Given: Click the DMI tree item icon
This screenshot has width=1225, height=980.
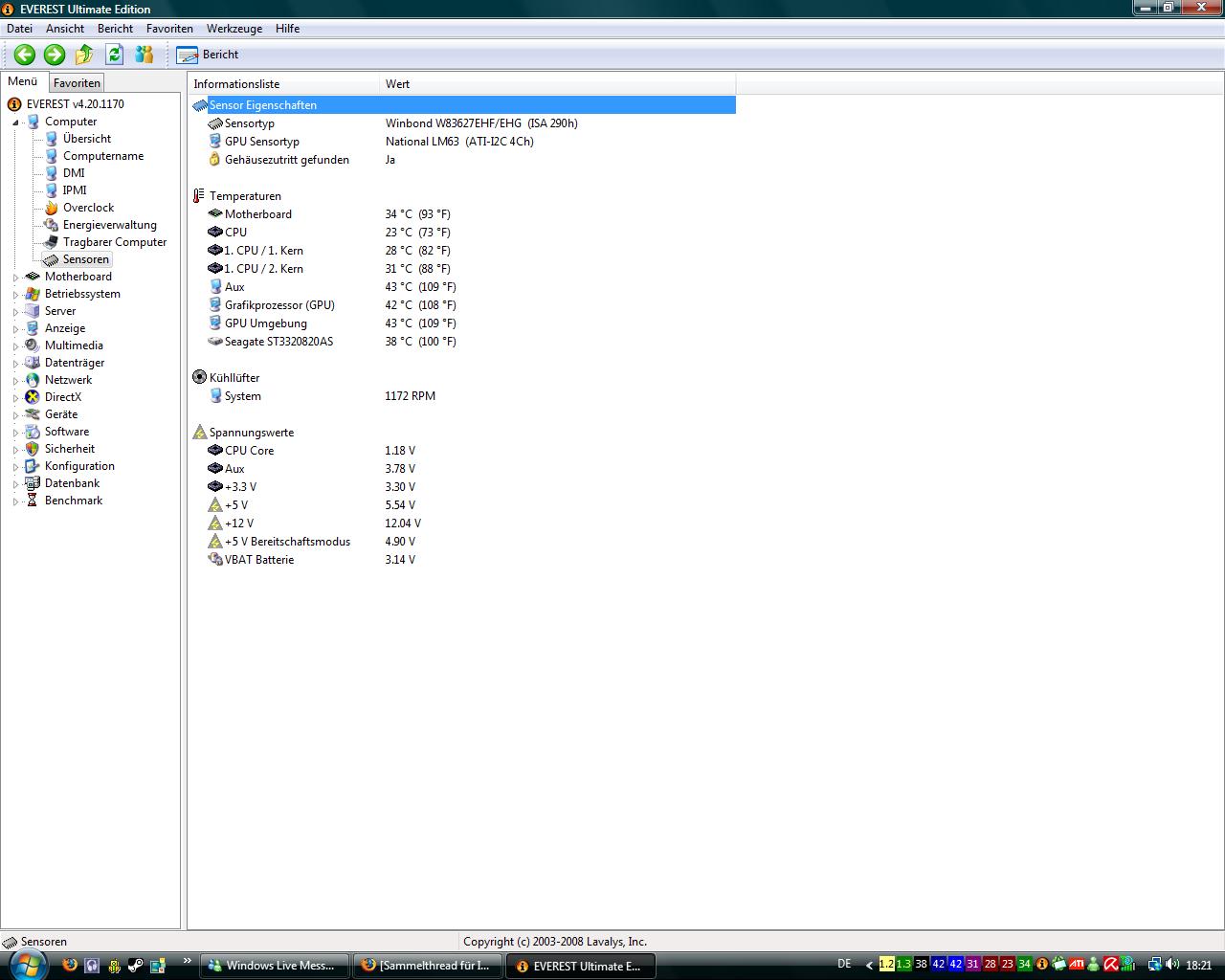Looking at the screenshot, I should tap(52, 173).
